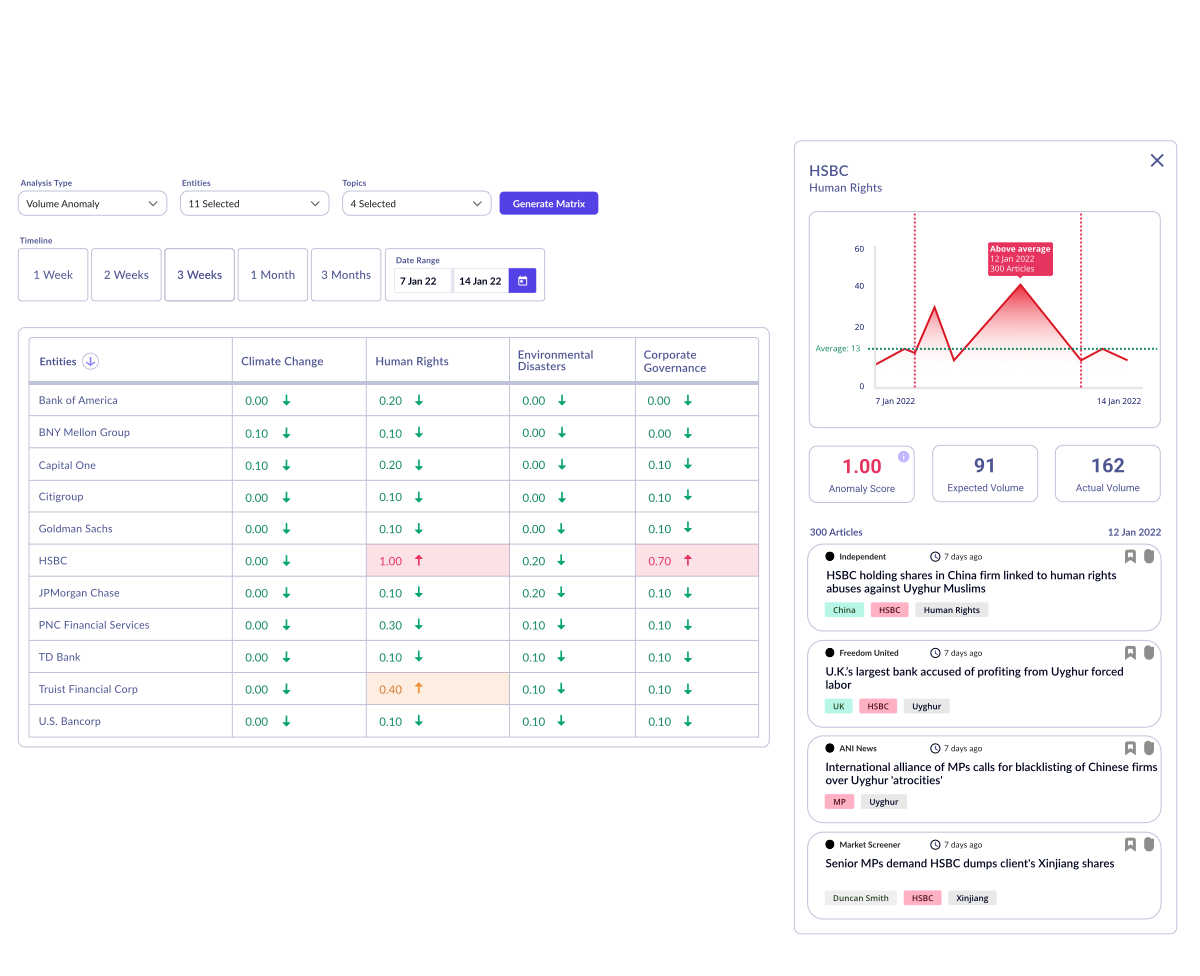Click the Human Rights tag on the Independent article
The width and height of the screenshot is (1200, 976).
(952, 610)
